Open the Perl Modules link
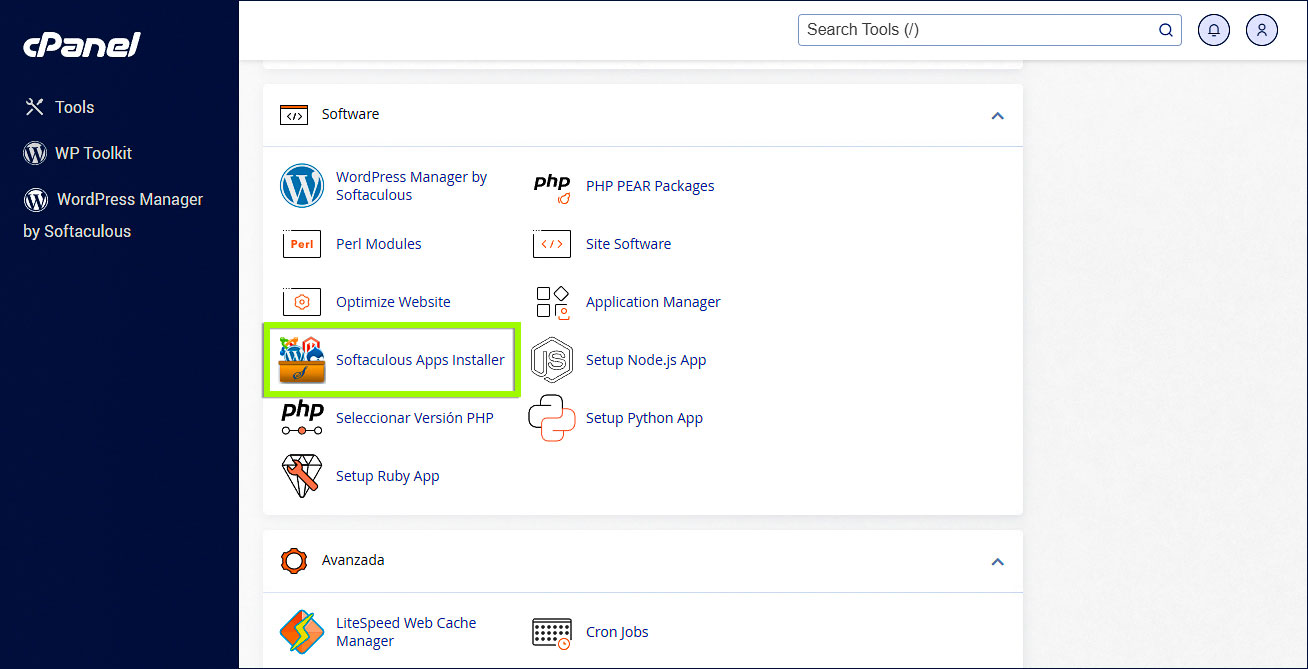 click(x=378, y=244)
